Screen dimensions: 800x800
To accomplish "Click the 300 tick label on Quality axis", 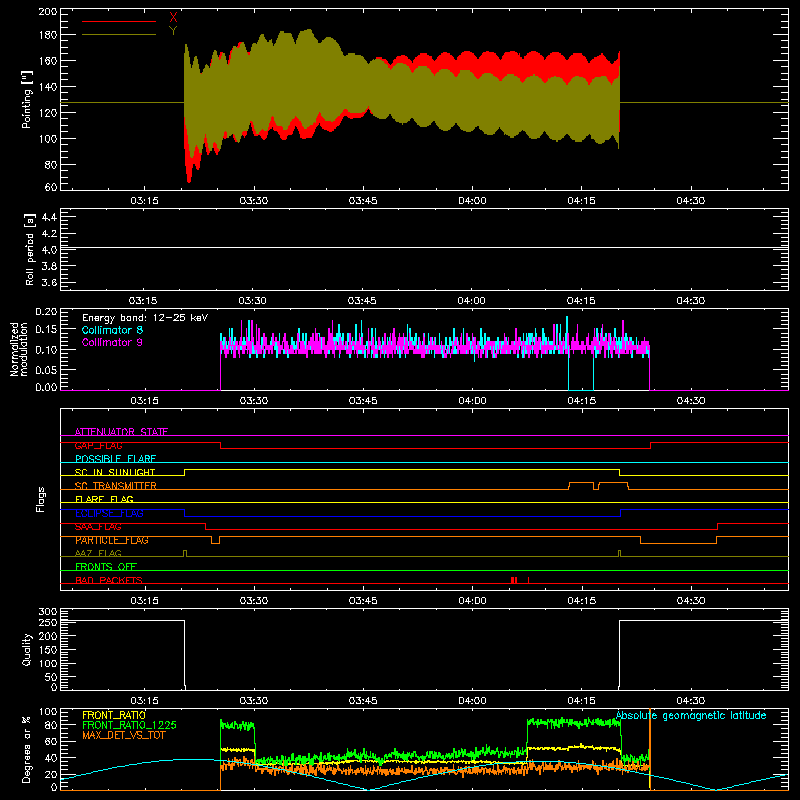I will coord(48,611).
